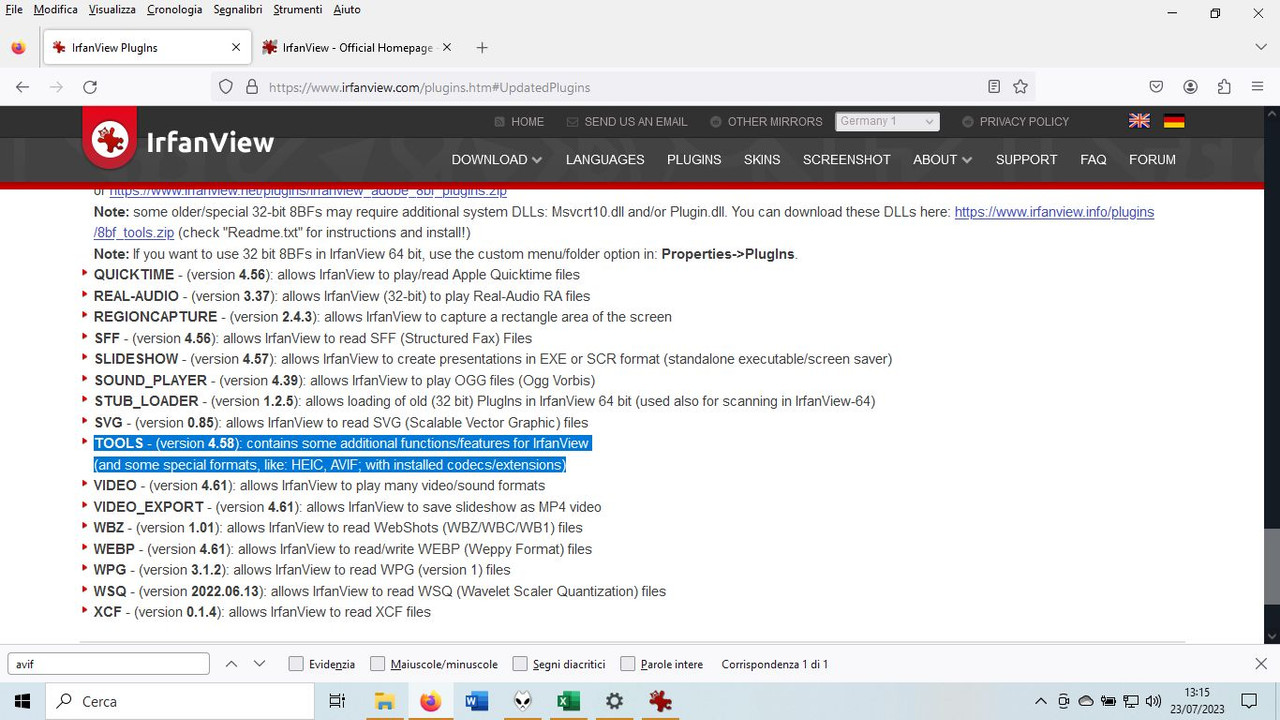Screen dimensions: 1280x720
Task: Go to PLUGINS page
Action: pos(694,159)
